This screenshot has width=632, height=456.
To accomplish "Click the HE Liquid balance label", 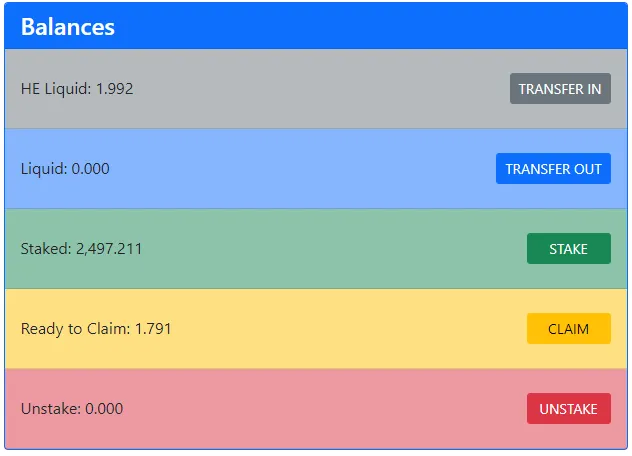I will point(56,89).
